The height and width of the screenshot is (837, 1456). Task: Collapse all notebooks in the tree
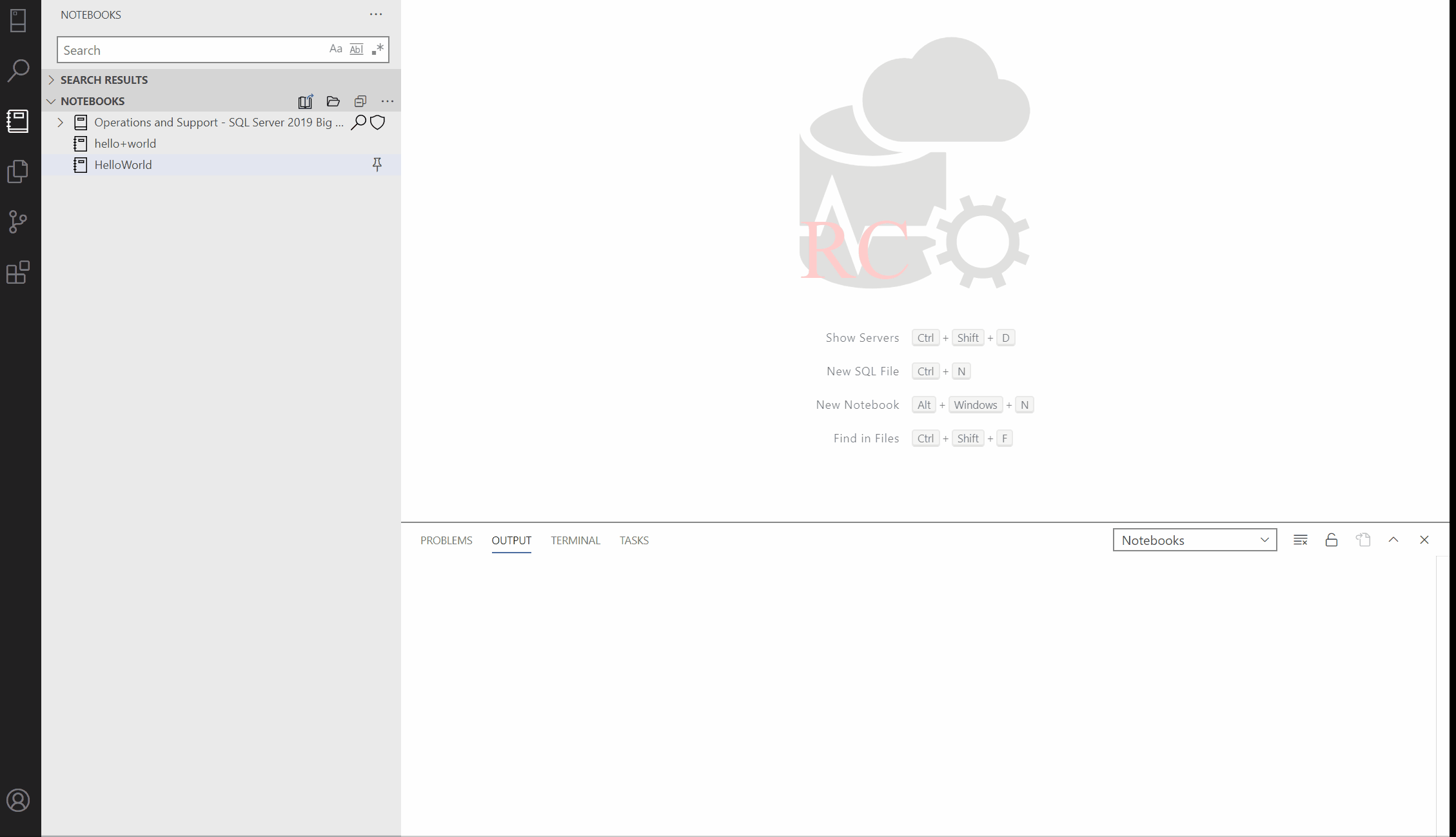coord(360,101)
